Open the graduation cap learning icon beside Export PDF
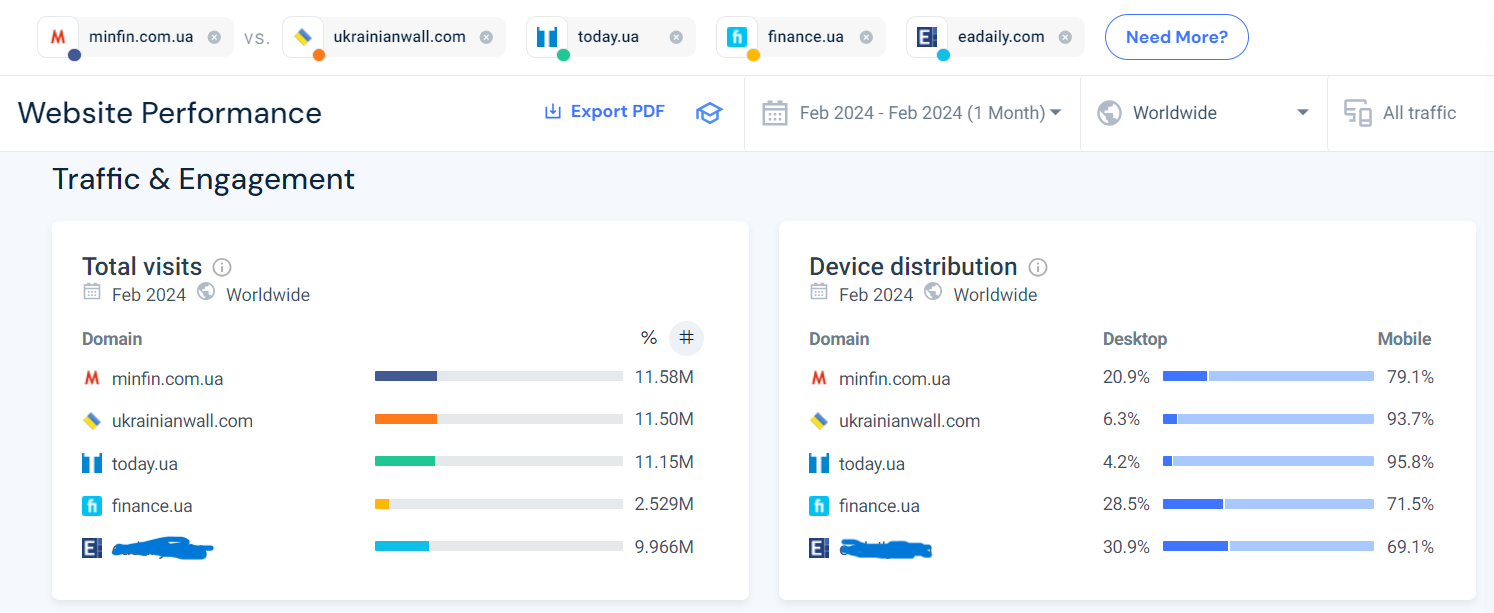The width and height of the screenshot is (1494, 613). [x=709, y=112]
